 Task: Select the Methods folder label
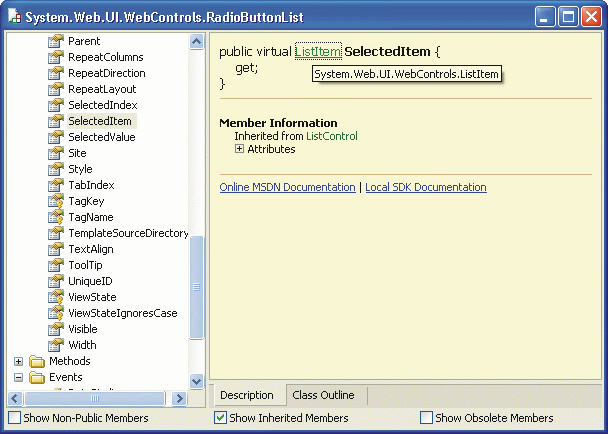tap(70, 361)
